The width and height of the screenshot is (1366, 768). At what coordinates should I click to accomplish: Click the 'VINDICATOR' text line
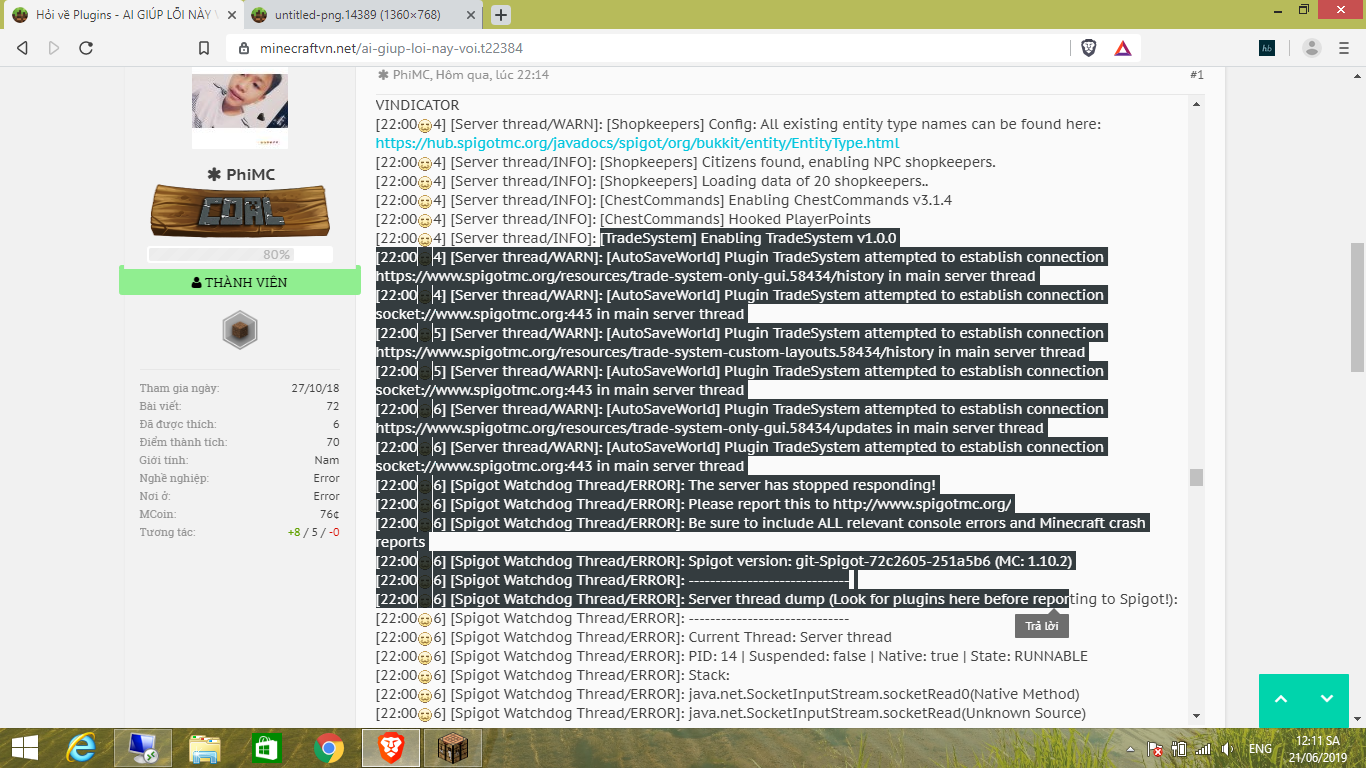coord(418,105)
